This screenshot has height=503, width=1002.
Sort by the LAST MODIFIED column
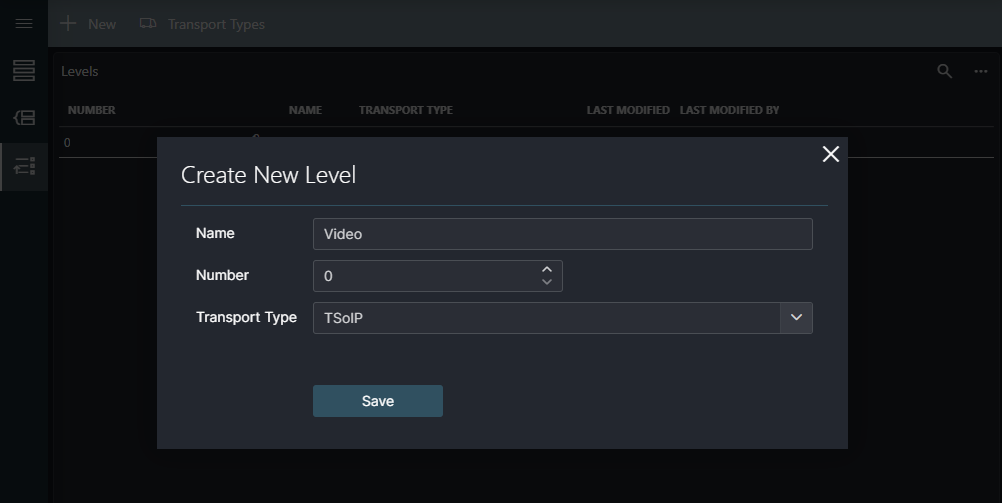tap(628, 110)
